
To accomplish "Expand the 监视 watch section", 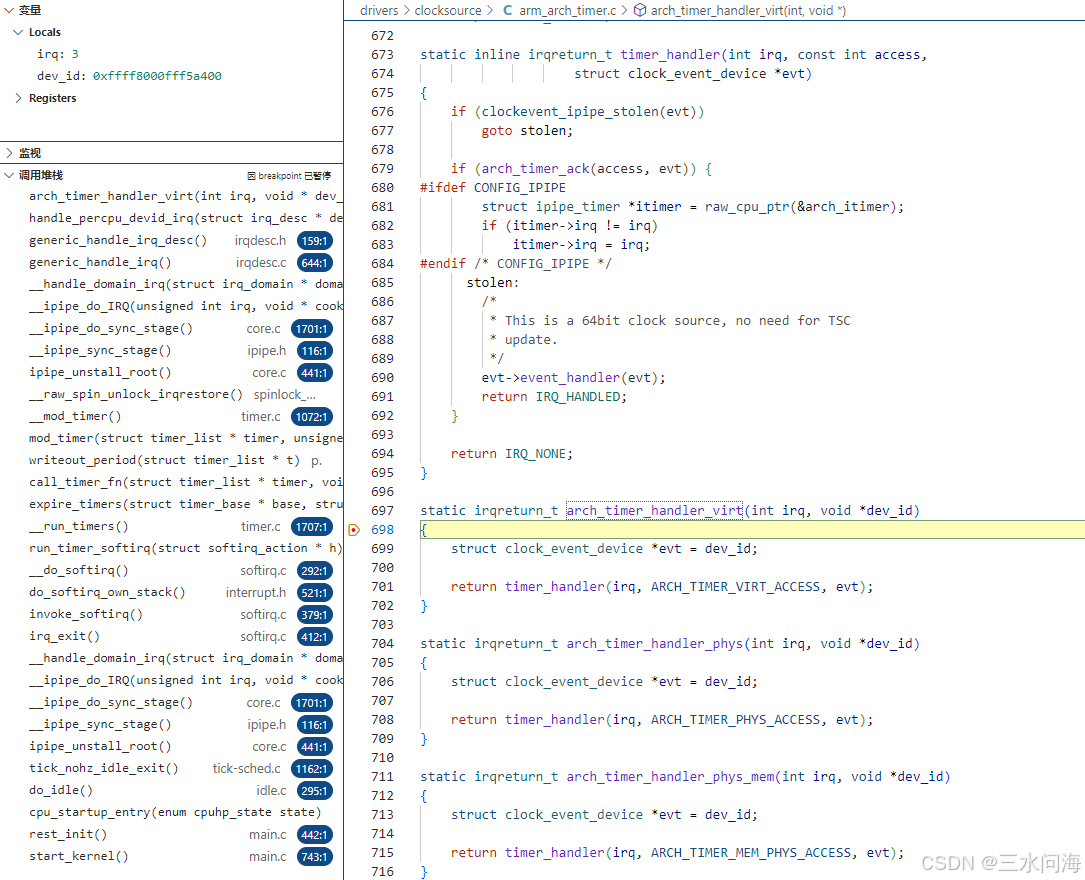I will tap(9, 153).
